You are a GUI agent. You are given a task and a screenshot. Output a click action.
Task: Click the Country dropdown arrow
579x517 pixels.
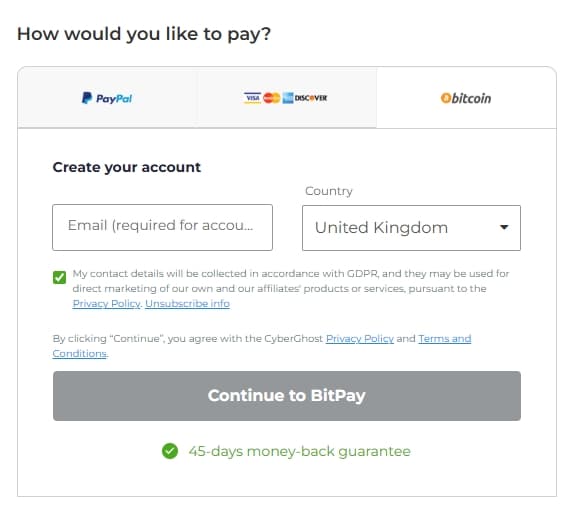(504, 227)
